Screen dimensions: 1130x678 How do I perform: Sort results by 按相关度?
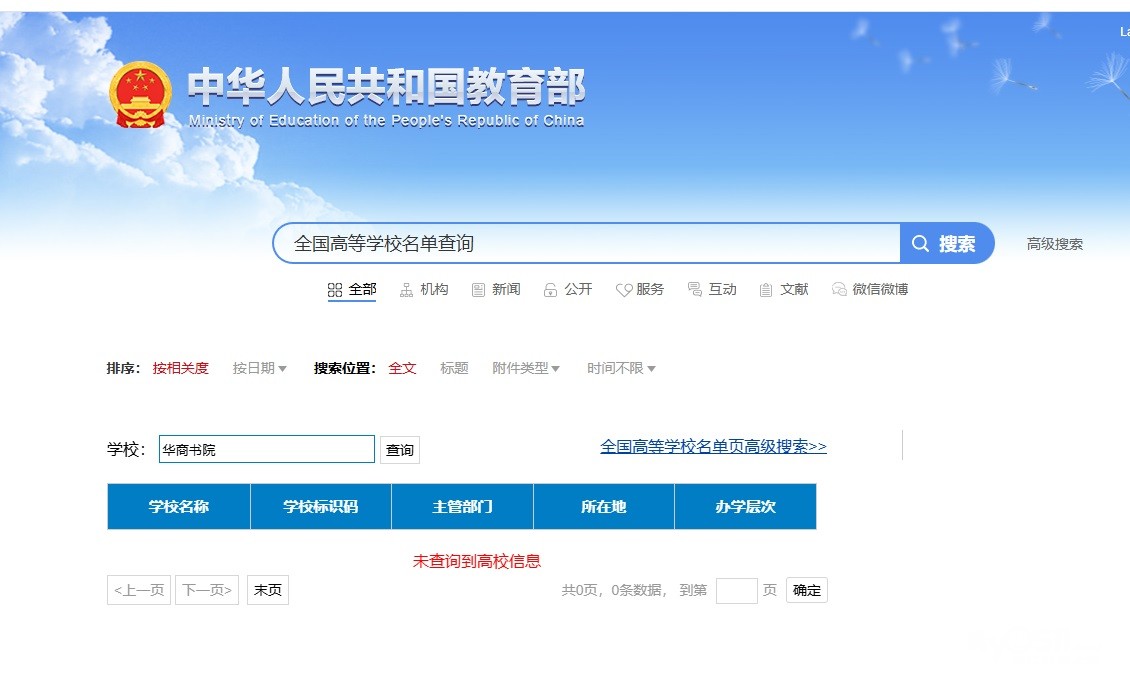click(x=181, y=368)
